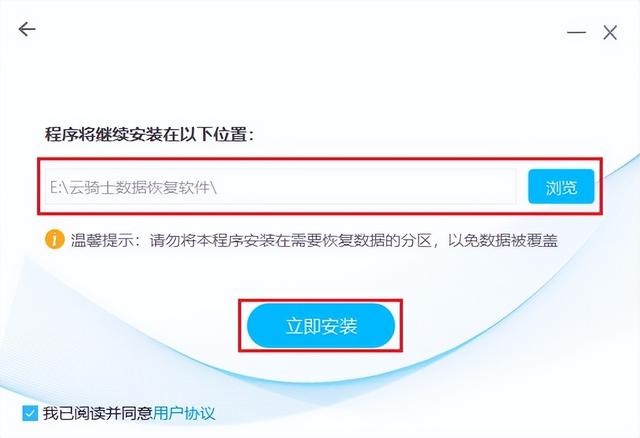Click the 程序将继续安装在以下位置 heading
640x438 pixels.
(x=149, y=134)
